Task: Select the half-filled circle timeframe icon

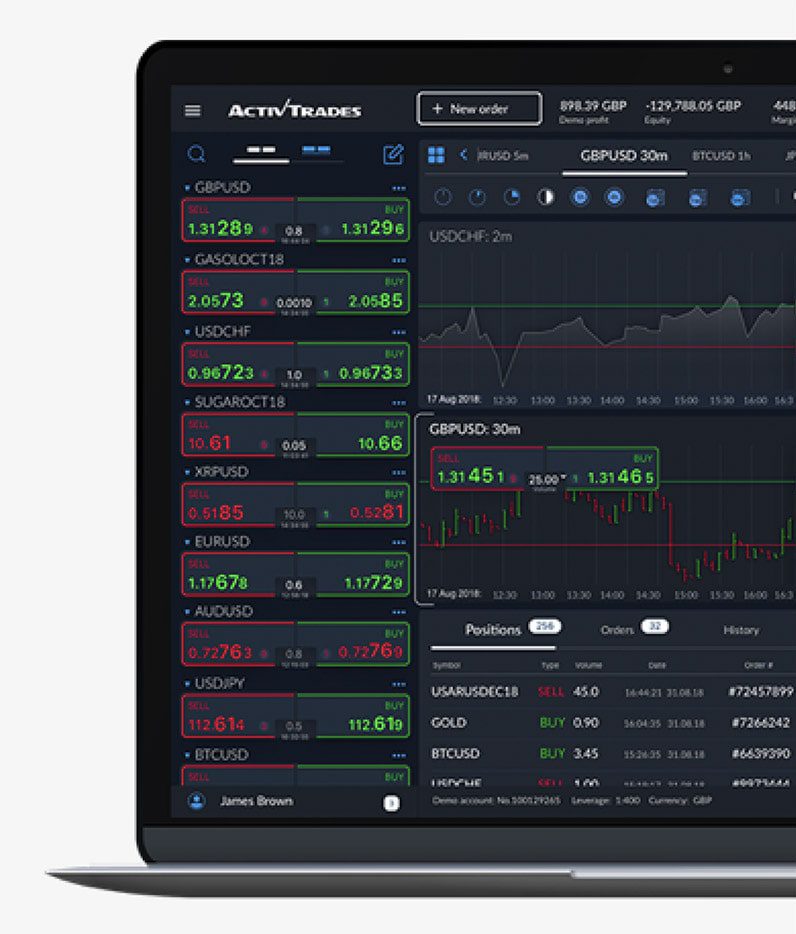Action: pos(545,197)
